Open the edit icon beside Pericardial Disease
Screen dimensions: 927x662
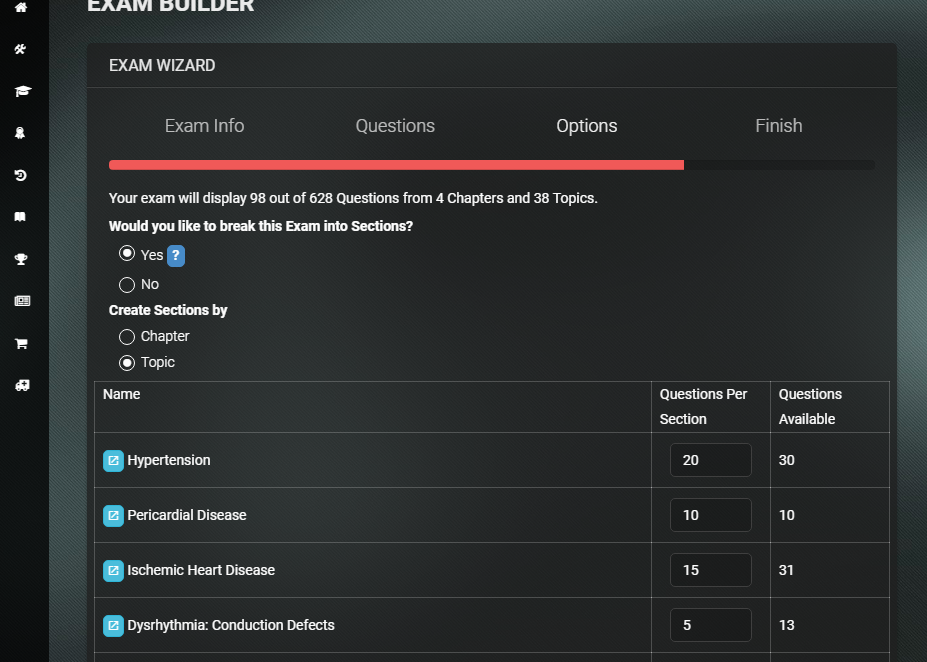(x=114, y=515)
